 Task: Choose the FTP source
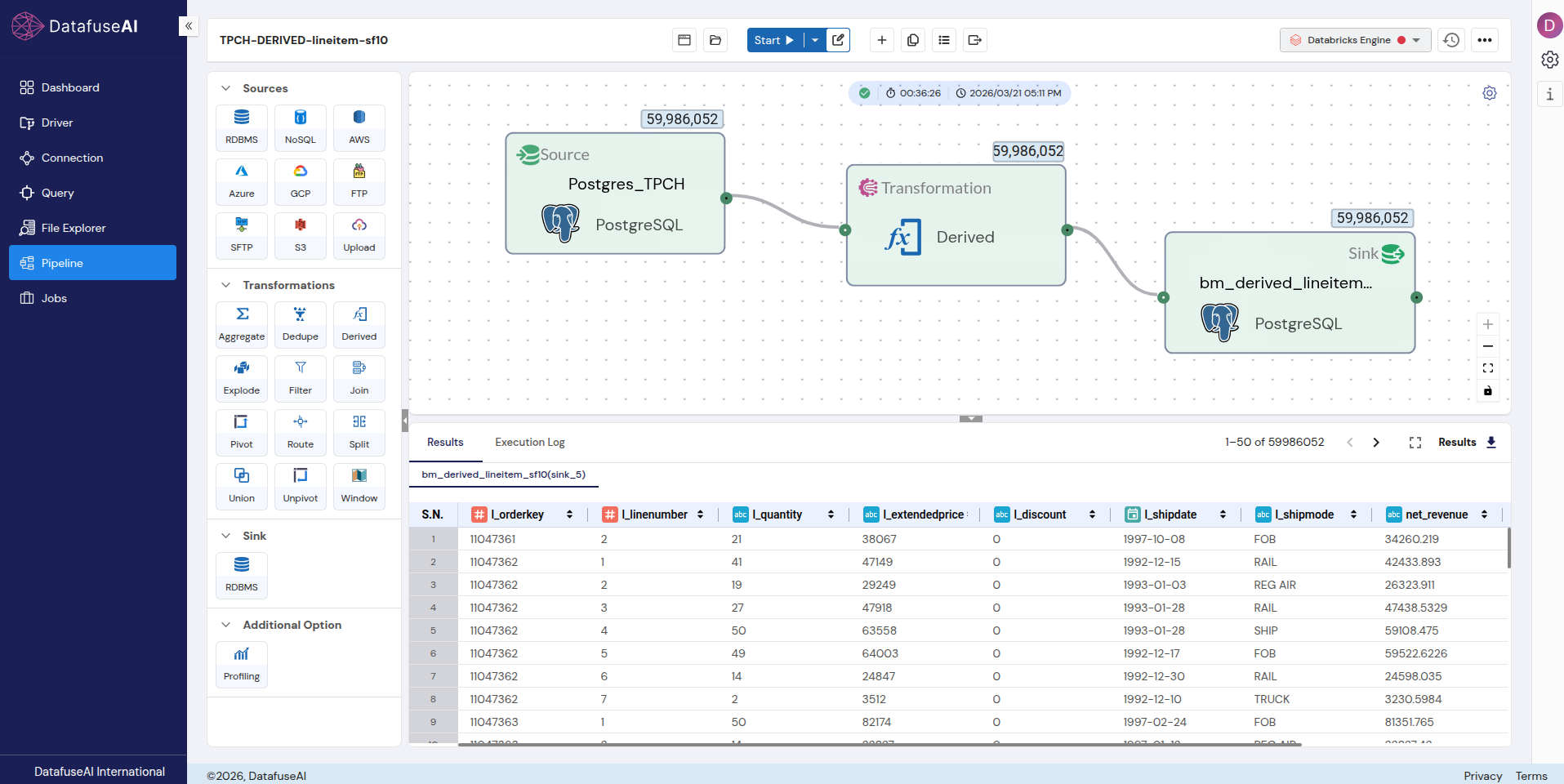coord(359,182)
